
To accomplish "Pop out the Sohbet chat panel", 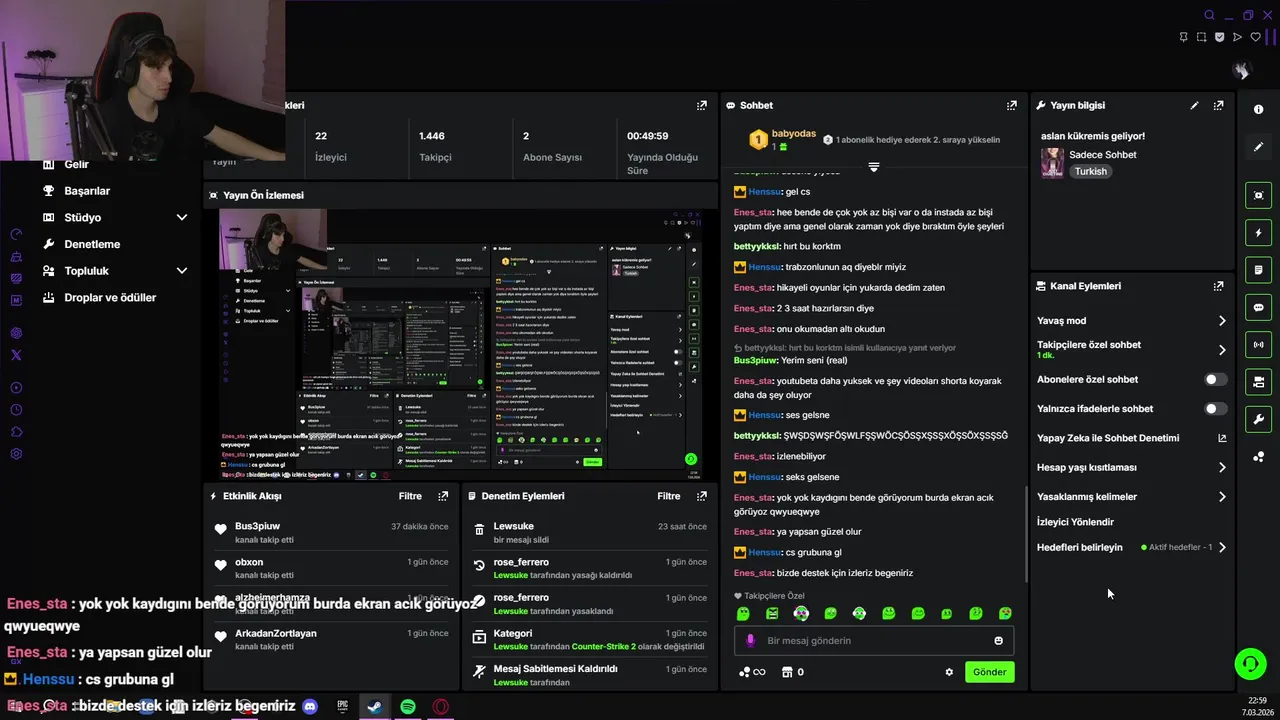I will click(1012, 105).
